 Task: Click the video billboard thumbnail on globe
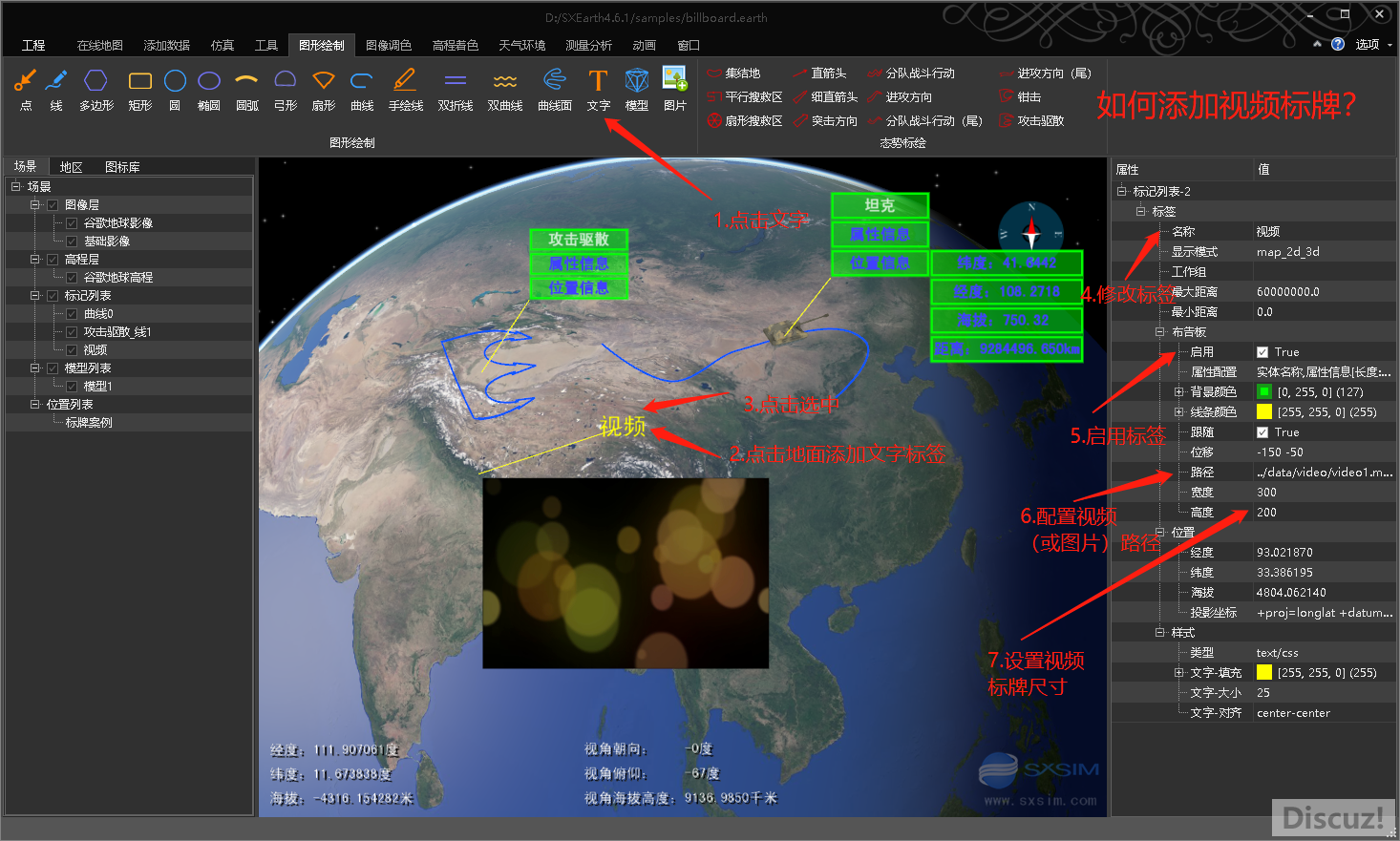(x=626, y=573)
